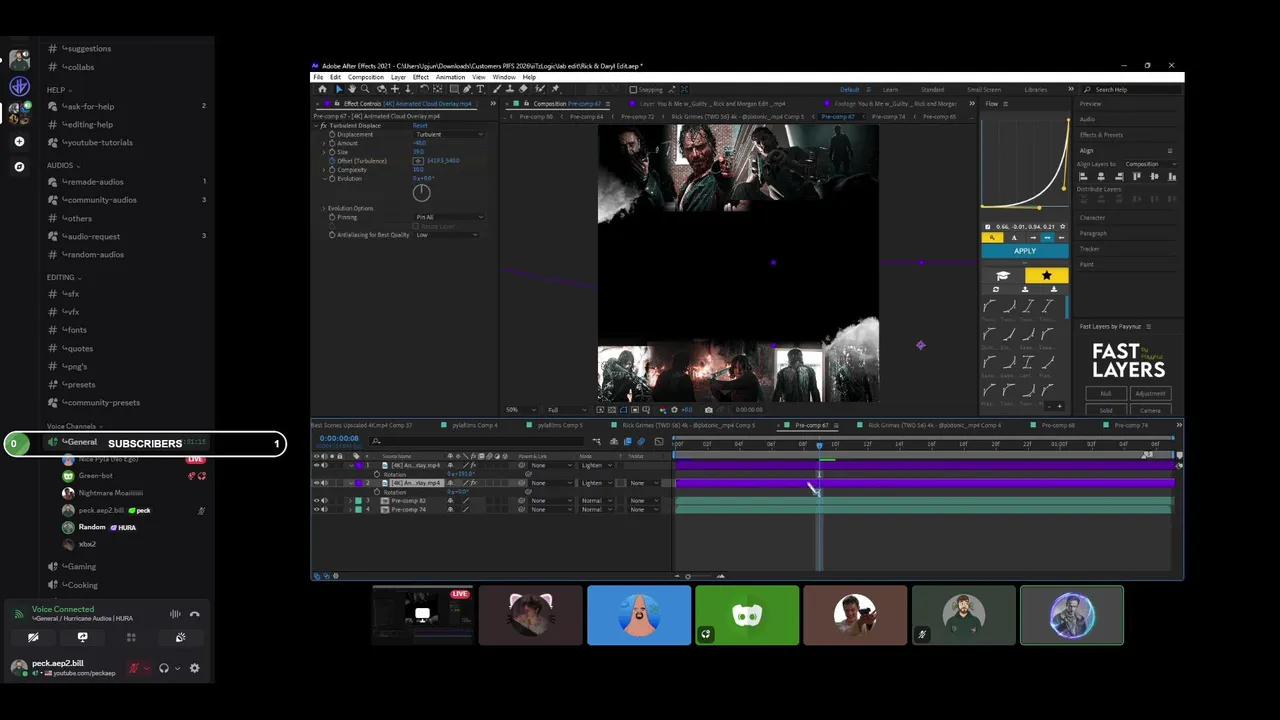Expand Pre-comp 82 layer properties
This screenshot has width=1280, height=720.
pos(350,500)
